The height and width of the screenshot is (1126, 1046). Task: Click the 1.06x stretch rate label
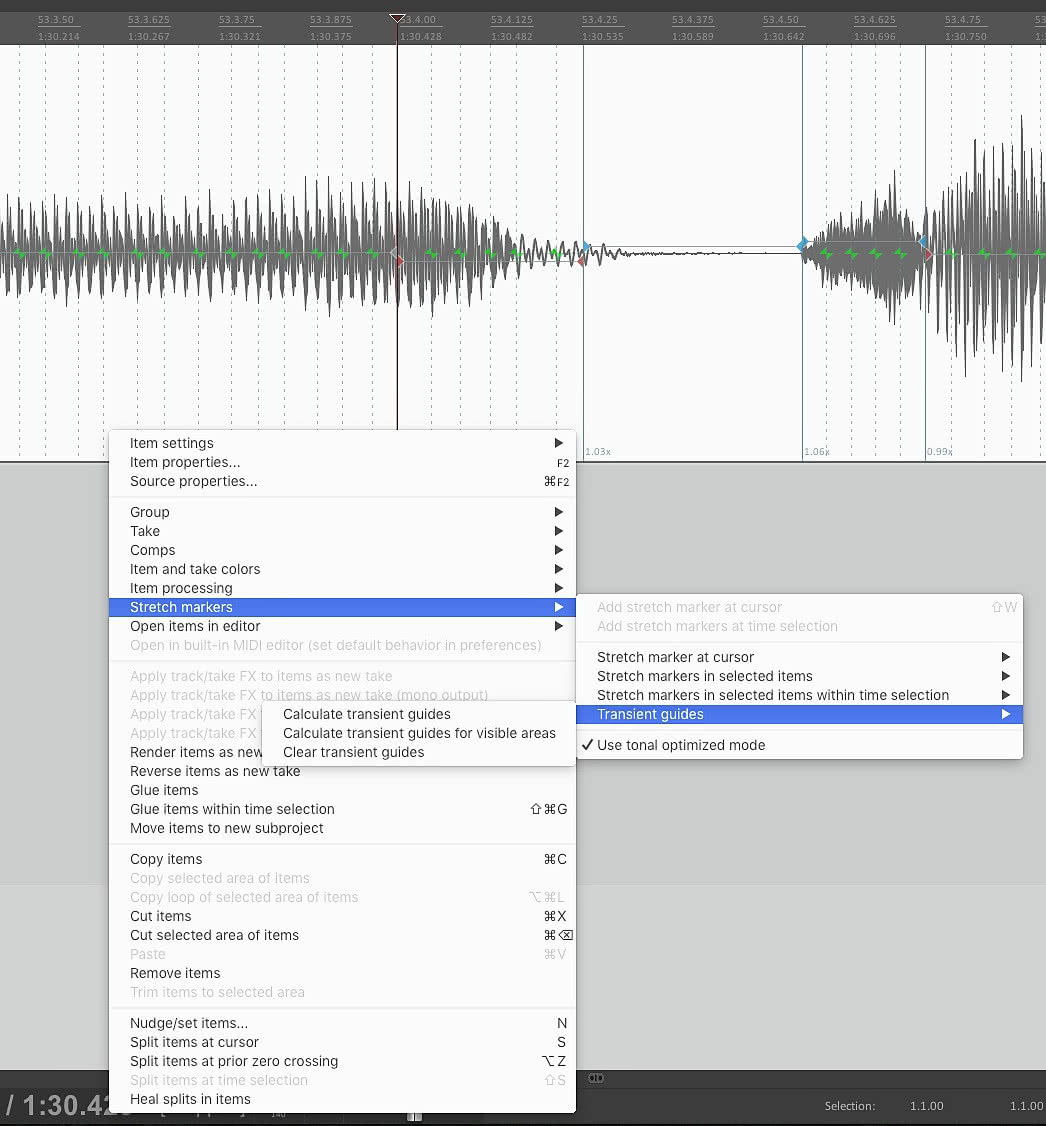[x=817, y=452]
